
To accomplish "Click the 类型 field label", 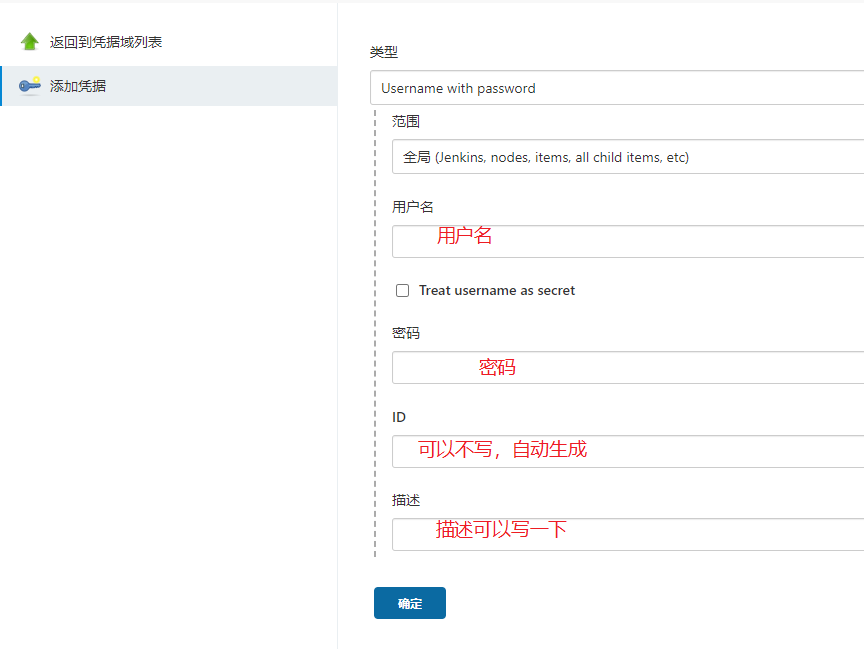I will tap(383, 52).
